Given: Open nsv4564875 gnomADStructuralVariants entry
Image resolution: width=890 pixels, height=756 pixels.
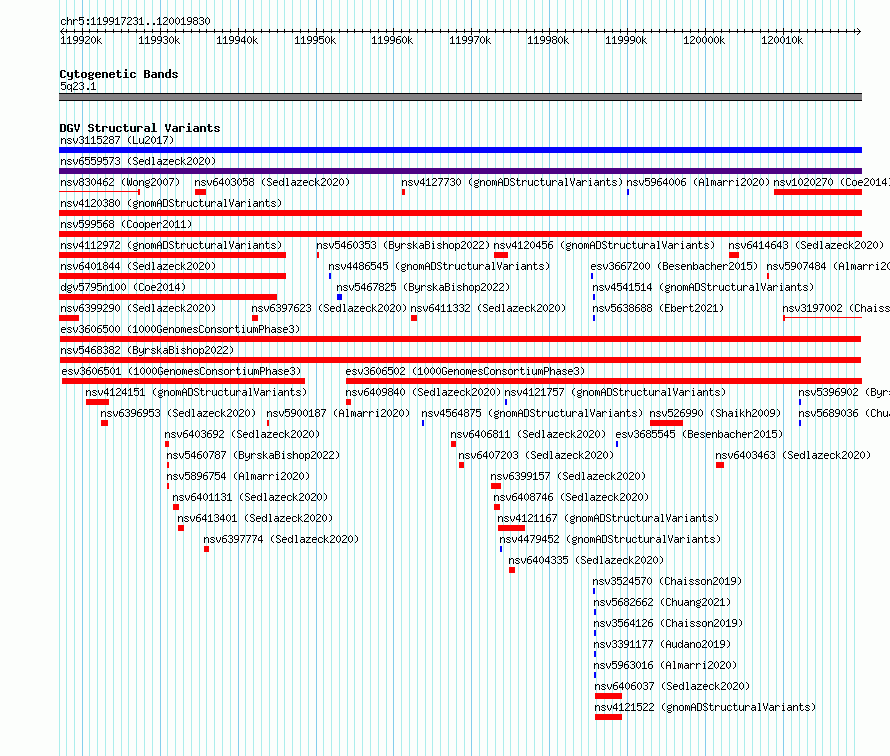Looking at the screenshot, I should [x=532, y=413].
